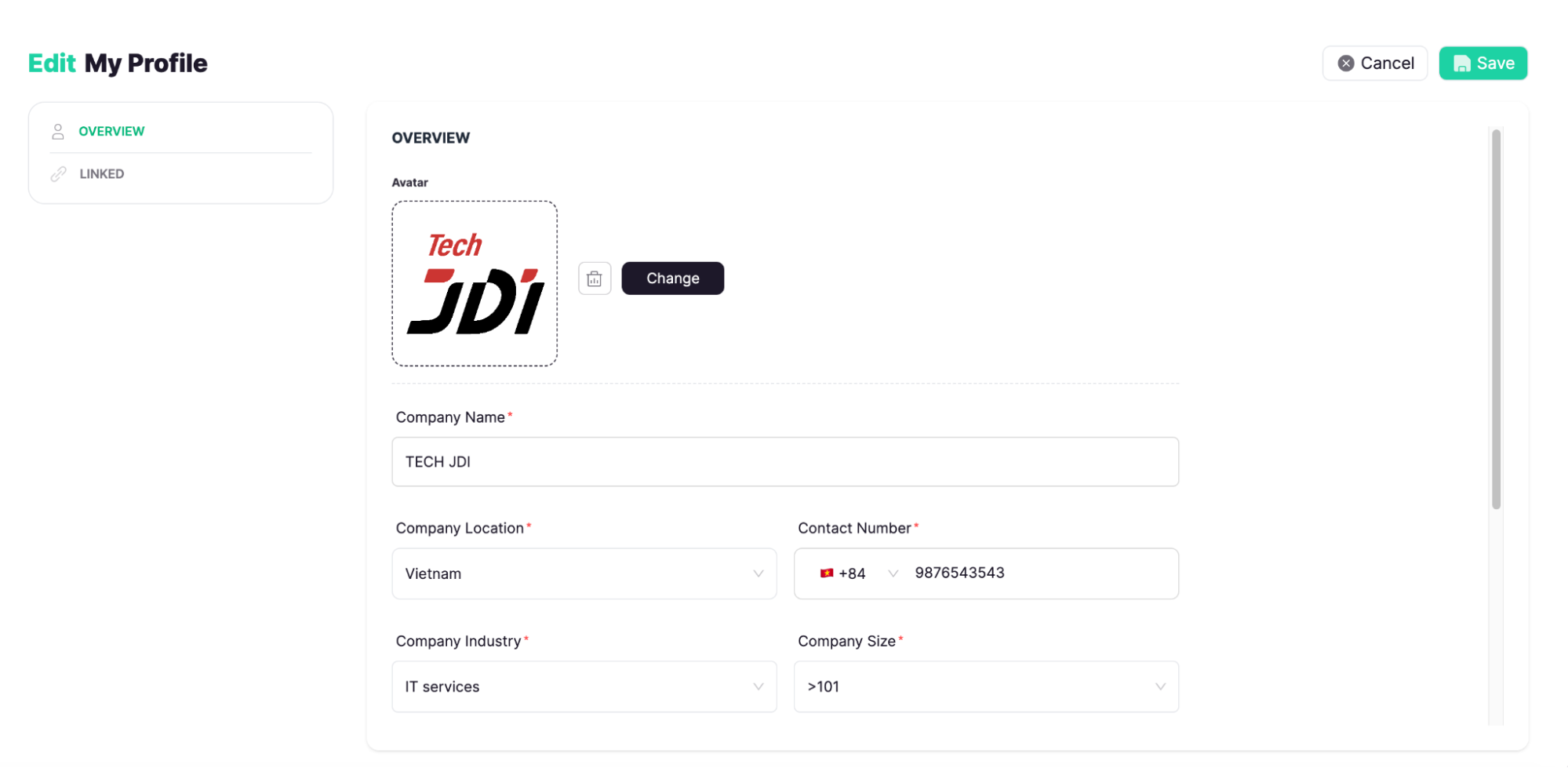
Task: Select the OVERVIEW sidebar item
Action: tap(111, 131)
